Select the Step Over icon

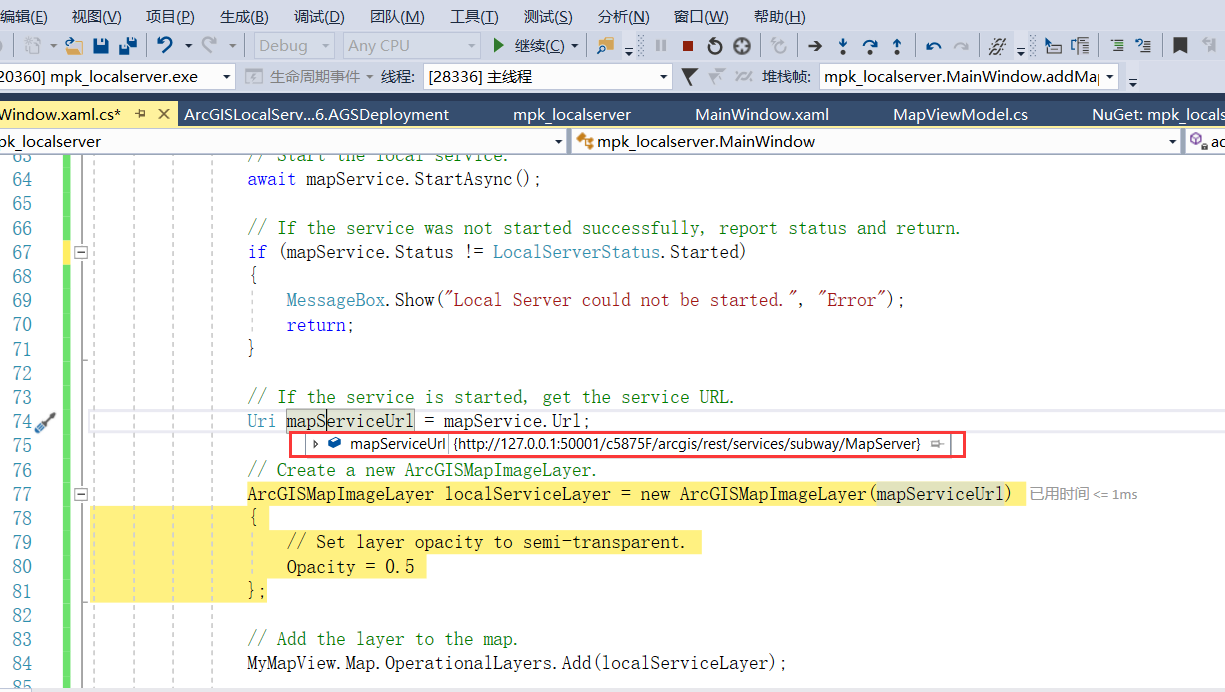(870, 45)
